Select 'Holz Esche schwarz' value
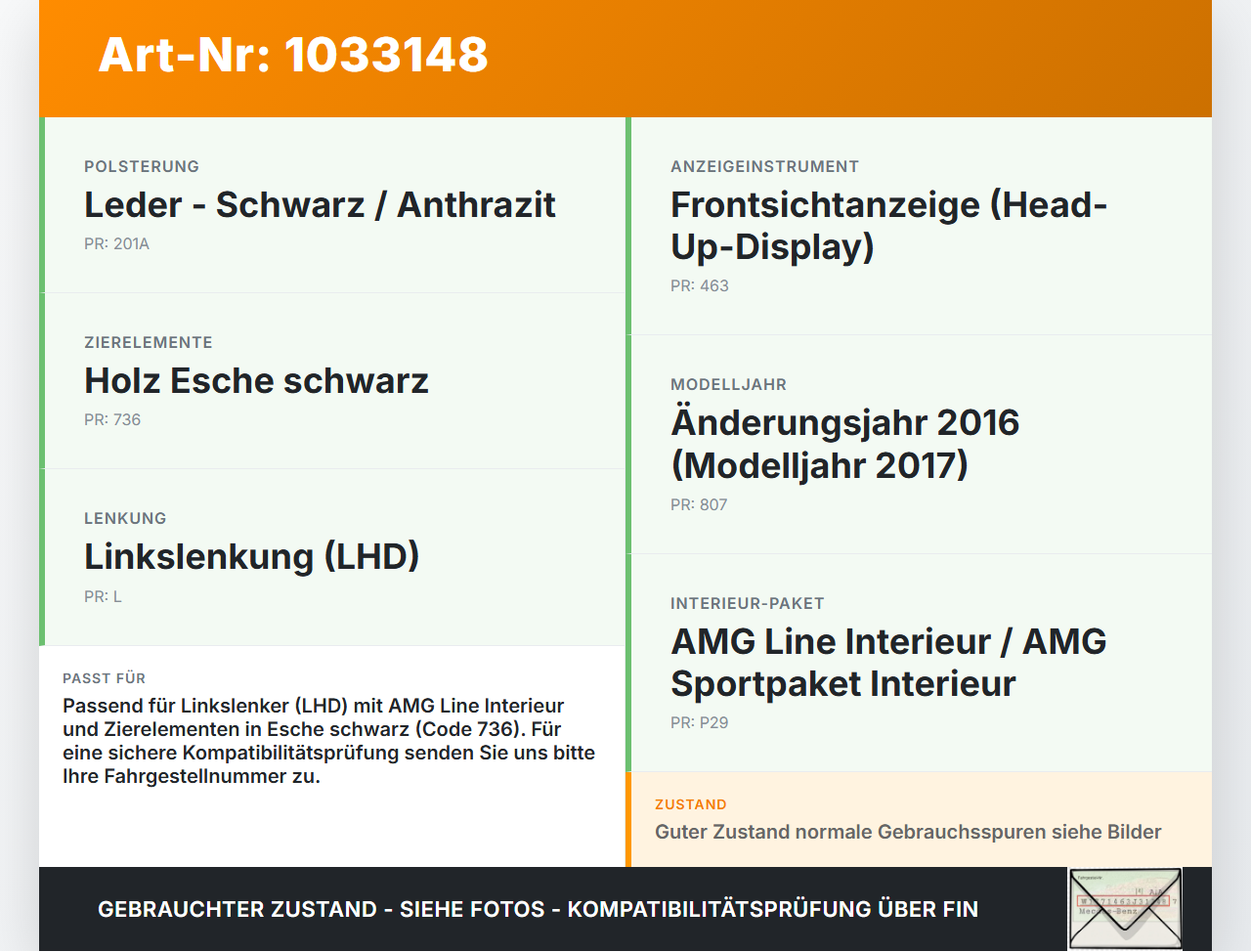Screen dimensions: 1251x952 (x=256, y=381)
